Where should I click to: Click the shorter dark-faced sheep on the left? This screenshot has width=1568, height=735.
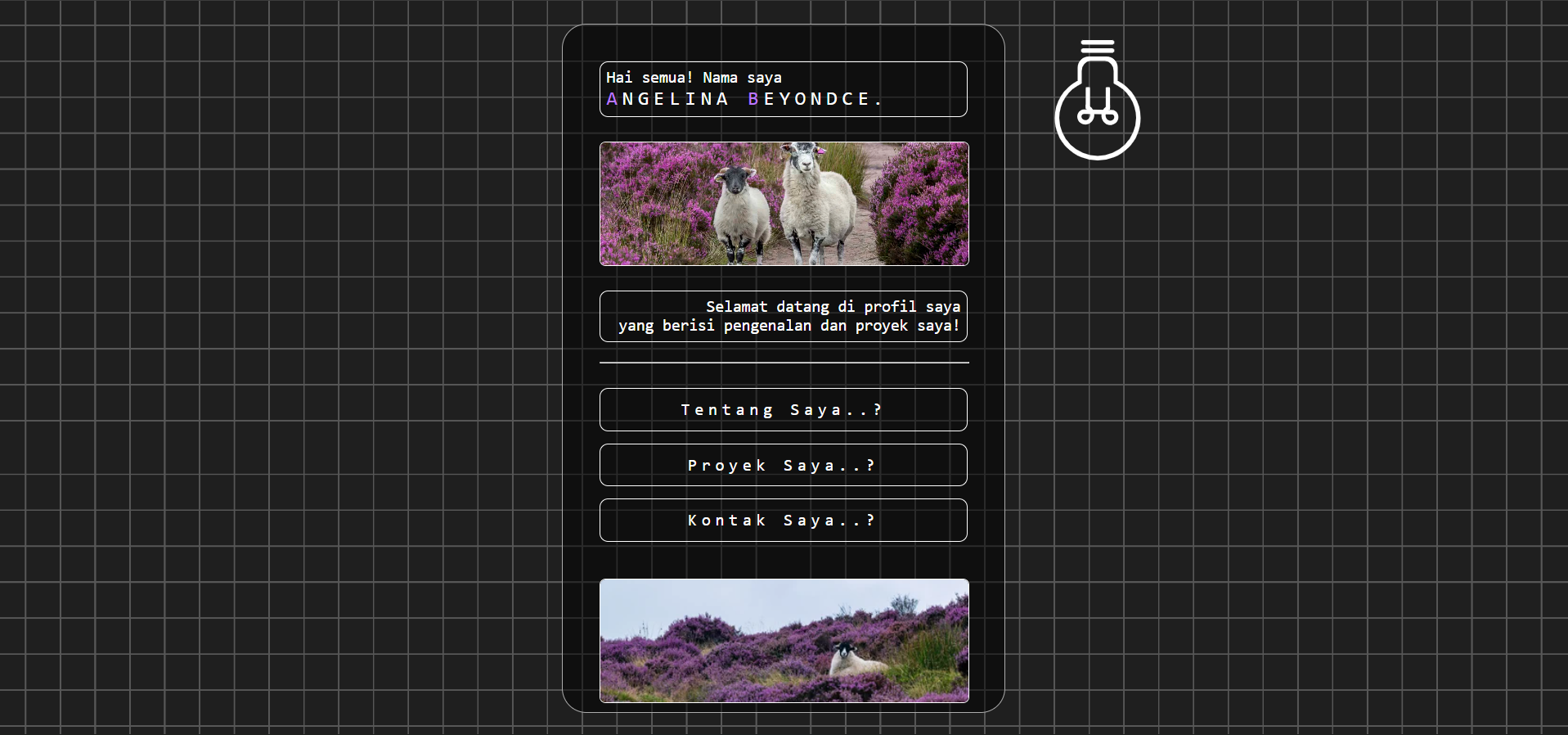740,213
